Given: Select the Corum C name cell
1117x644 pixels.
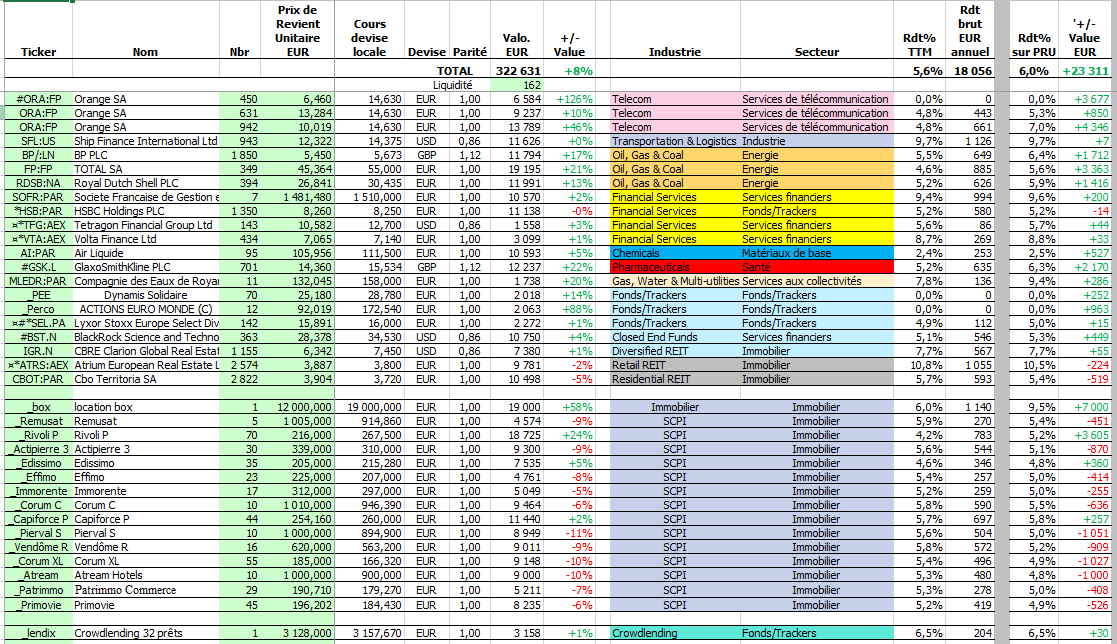Looking at the screenshot, I should pos(145,505).
